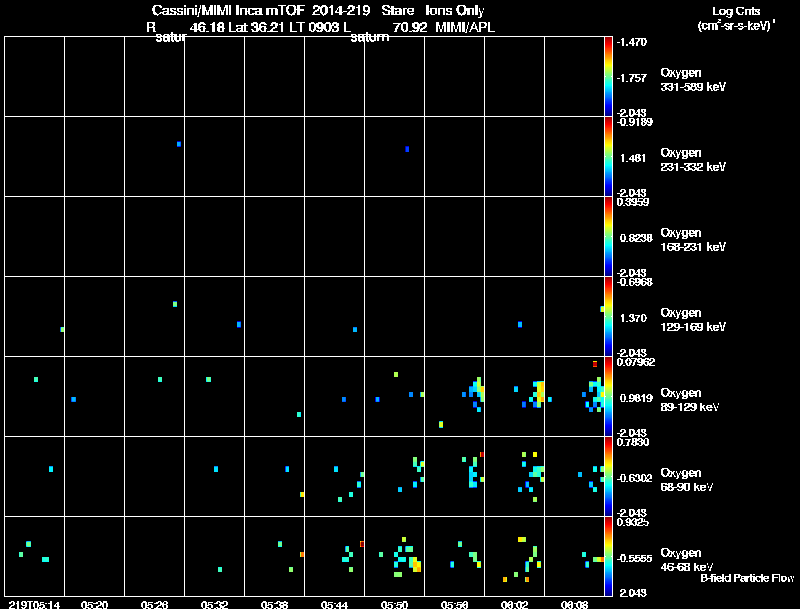The height and width of the screenshot is (609, 800).
Task: Click the '1.370' color scale value
Action: pyautogui.click(x=633, y=318)
